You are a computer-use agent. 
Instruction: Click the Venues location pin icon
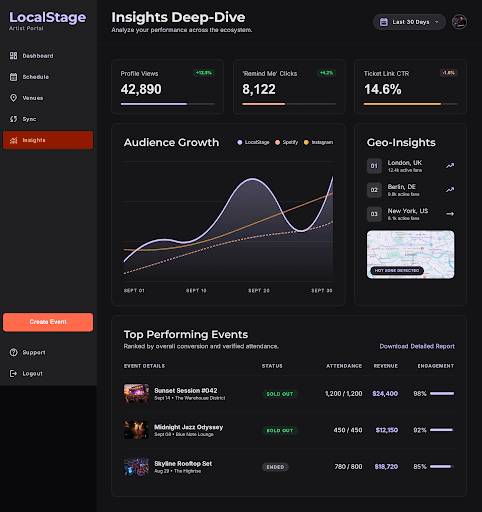point(13,98)
